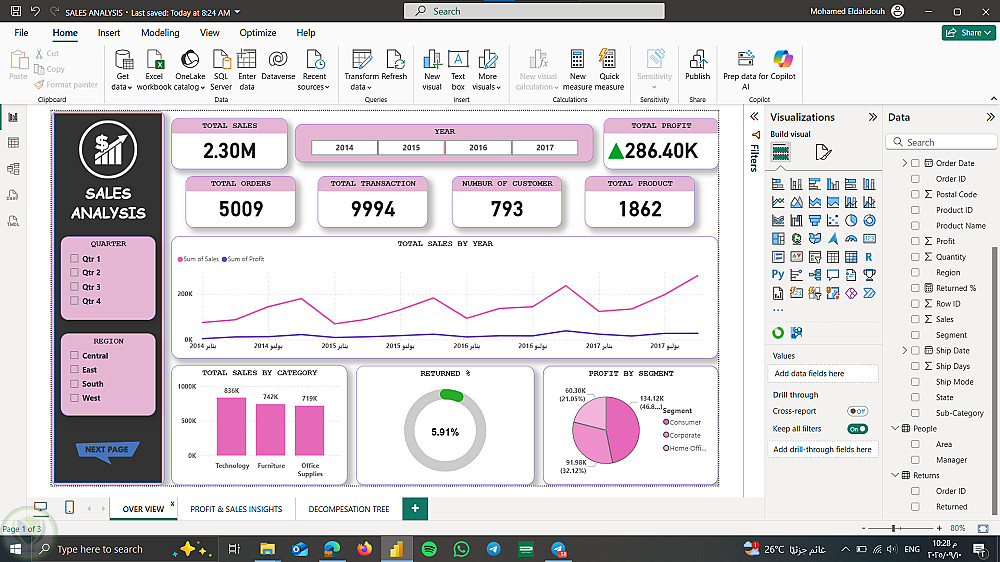Select the SQL Server icon
This screenshot has width=1000, height=562.
click(221, 60)
